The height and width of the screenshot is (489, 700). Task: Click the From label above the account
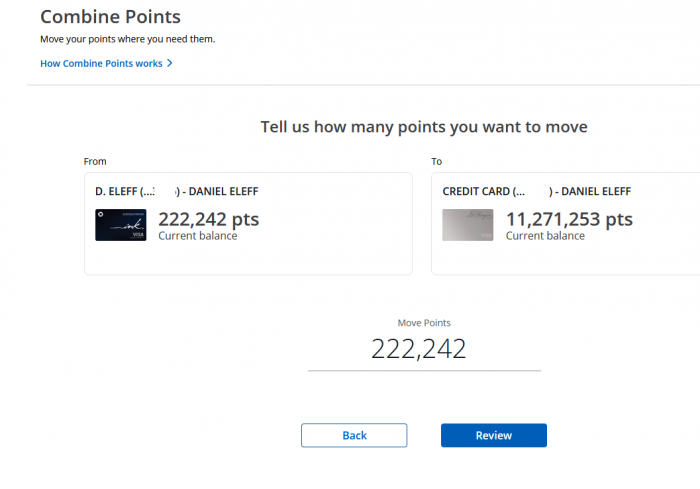click(x=95, y=162)
